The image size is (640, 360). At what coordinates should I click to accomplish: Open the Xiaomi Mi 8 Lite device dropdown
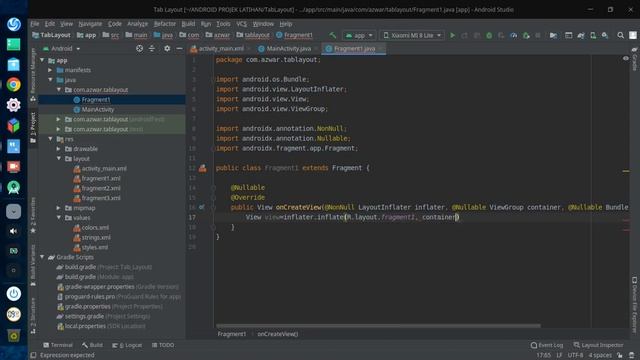tap(412, 36)
